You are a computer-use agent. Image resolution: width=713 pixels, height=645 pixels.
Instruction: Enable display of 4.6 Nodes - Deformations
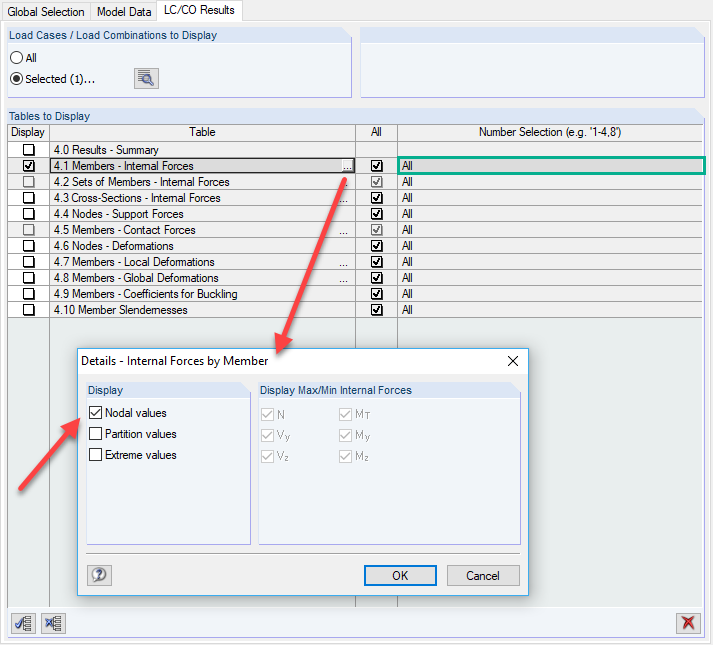pyautogui.click(x=29, y=246)
